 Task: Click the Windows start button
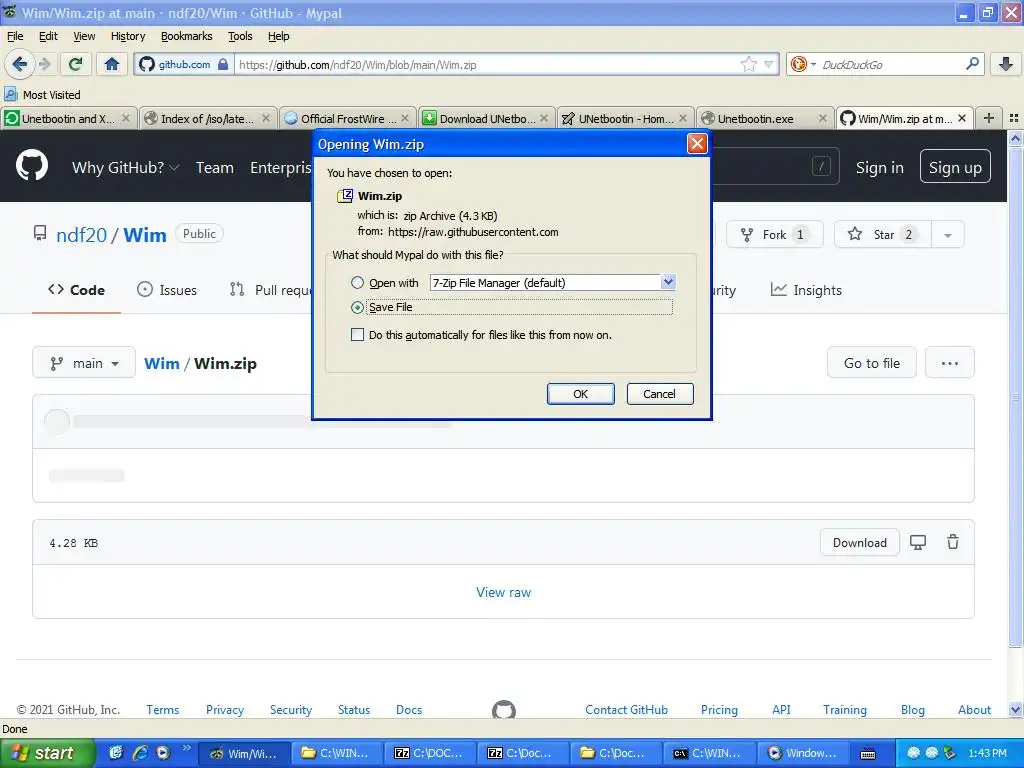pyautogui.click(x=47, y=753)
